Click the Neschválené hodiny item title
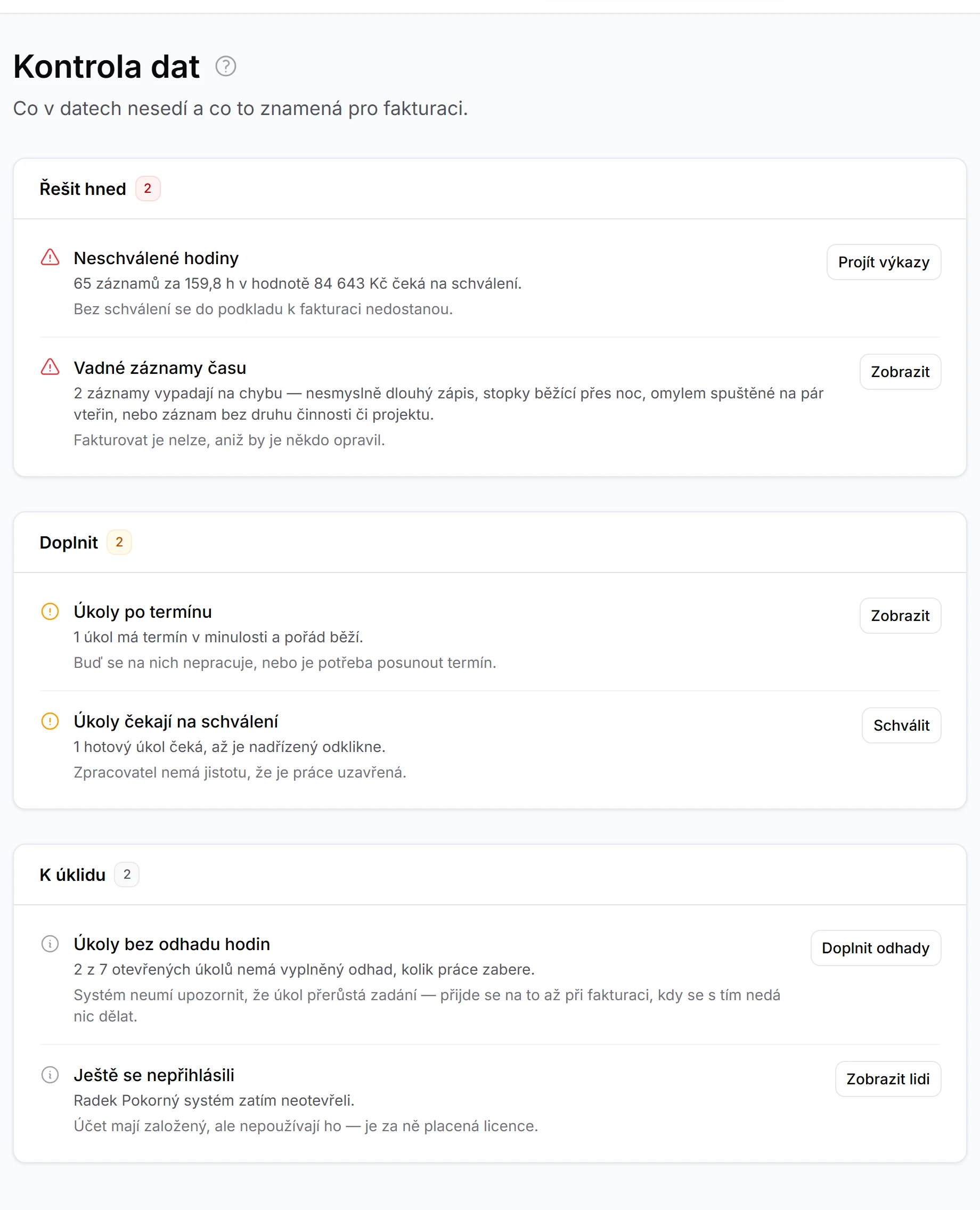The width and height of the screenshot is (980, 1210). [157, 258]
